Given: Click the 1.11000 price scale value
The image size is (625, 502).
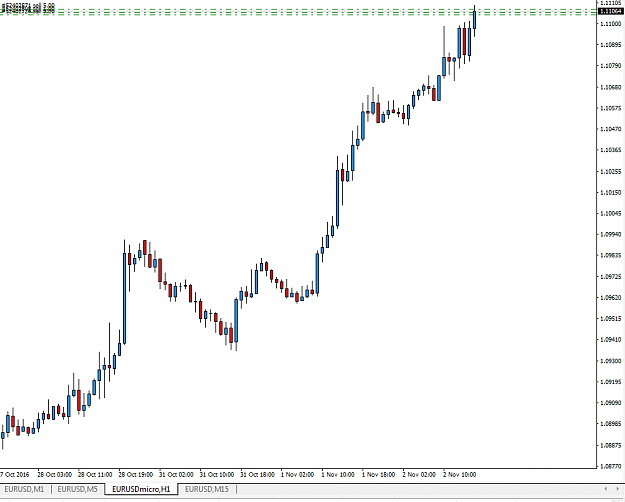Looking at the screenshot, I should click(611, 24).
